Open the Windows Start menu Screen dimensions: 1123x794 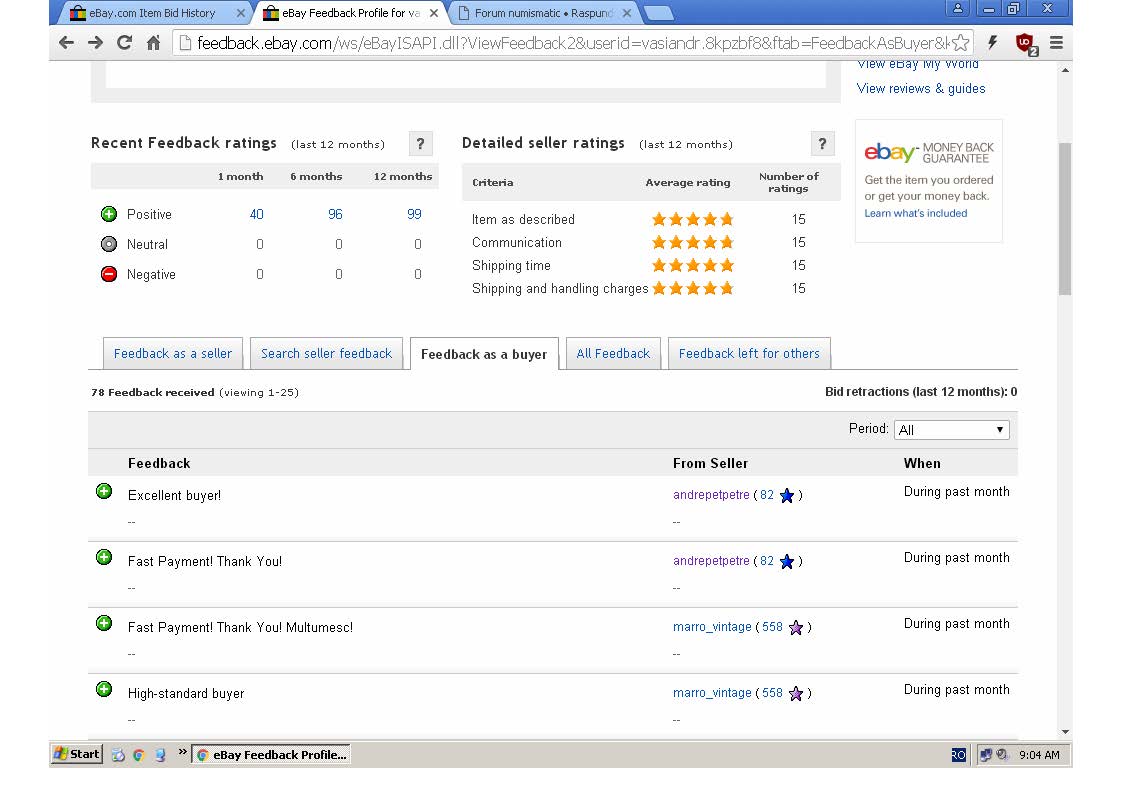click(77, 754)
